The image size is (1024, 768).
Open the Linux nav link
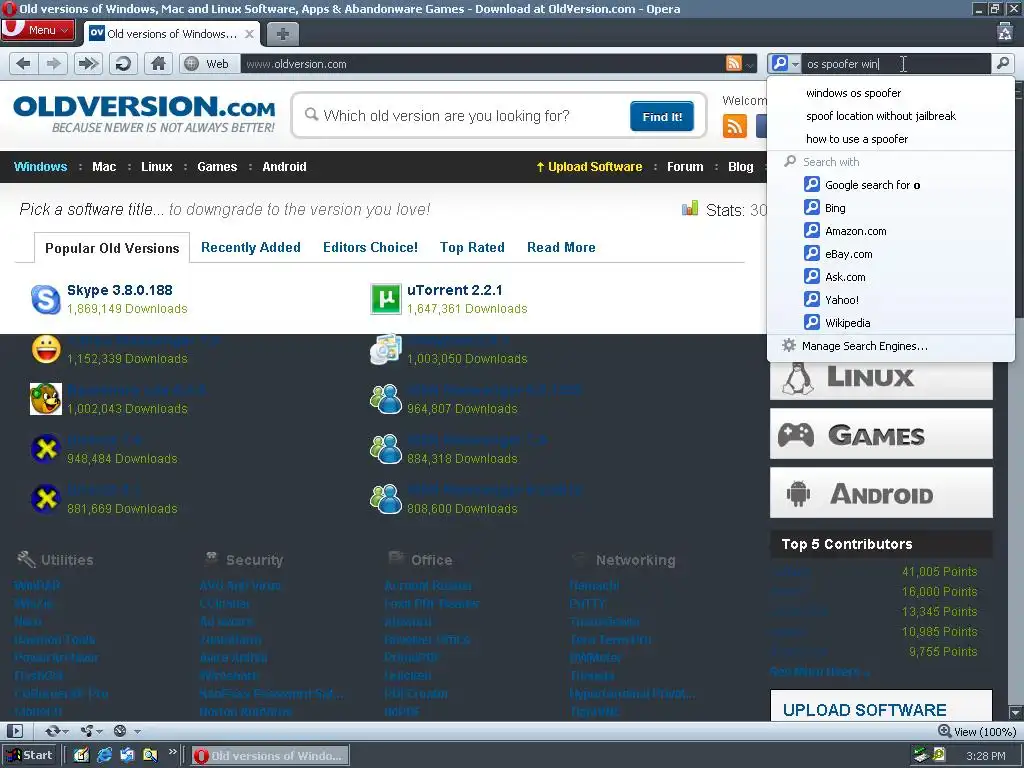157,167
